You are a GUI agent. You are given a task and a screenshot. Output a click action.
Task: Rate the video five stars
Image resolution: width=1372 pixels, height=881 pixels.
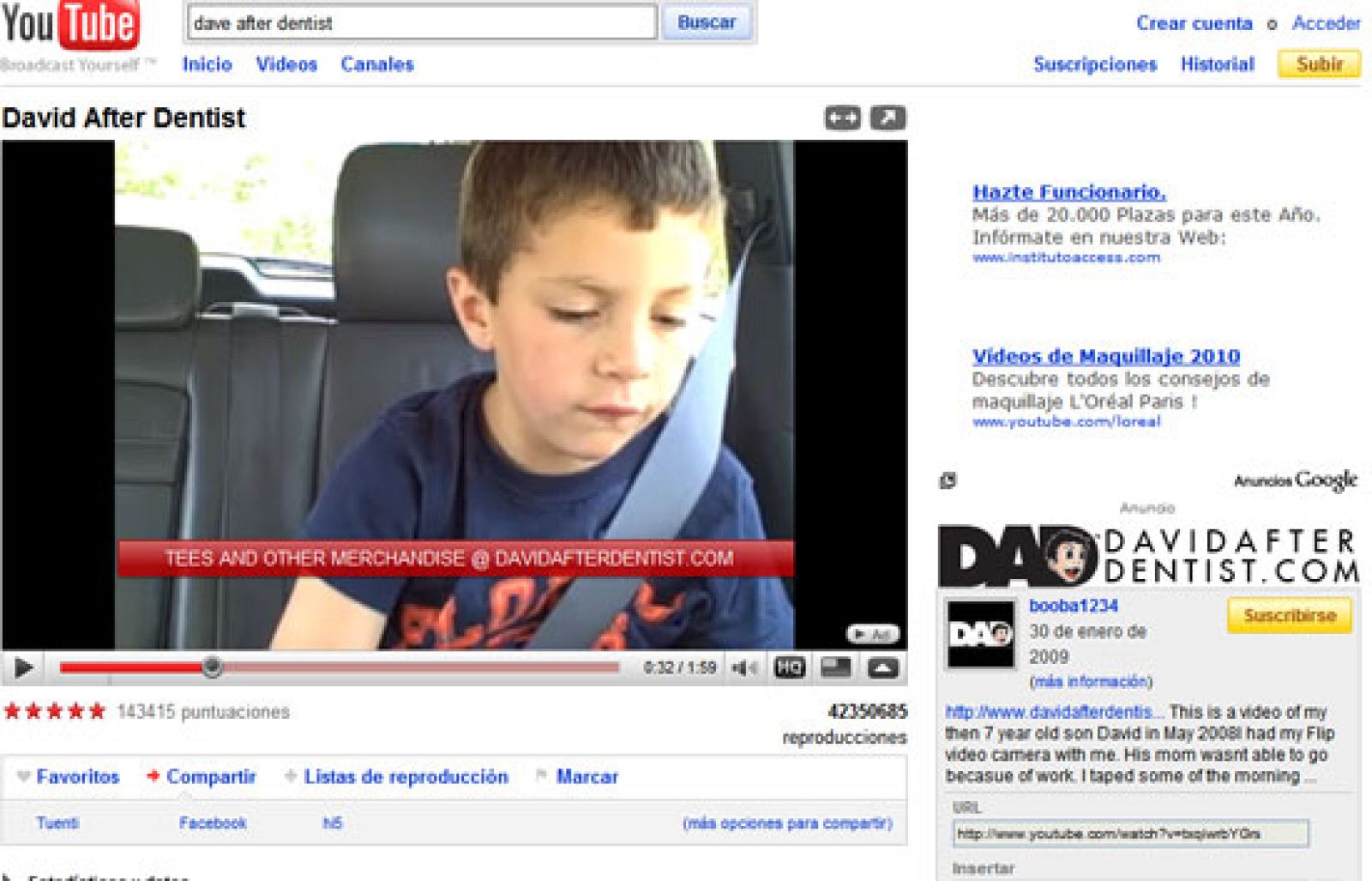coord(96,709)
